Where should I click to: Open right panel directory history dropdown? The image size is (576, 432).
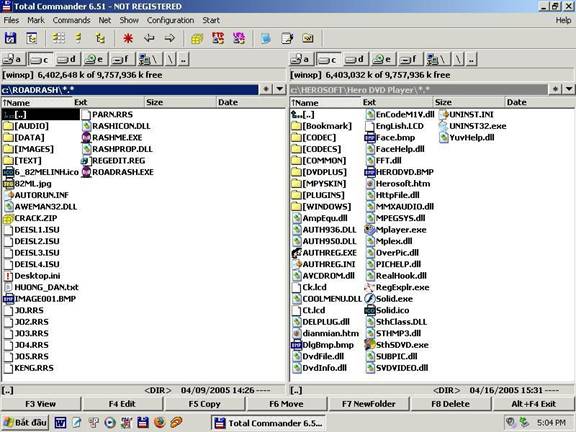tap(569, 89)
